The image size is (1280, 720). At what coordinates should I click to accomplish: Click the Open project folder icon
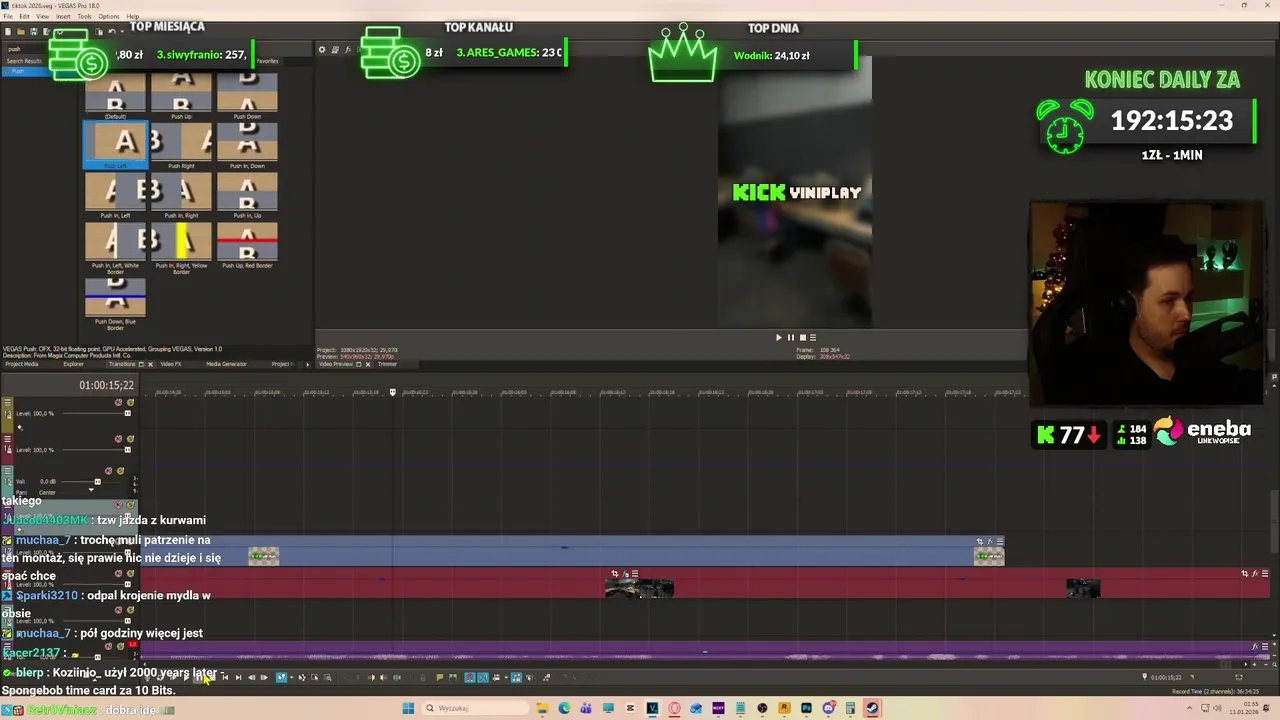pos(21,32)
